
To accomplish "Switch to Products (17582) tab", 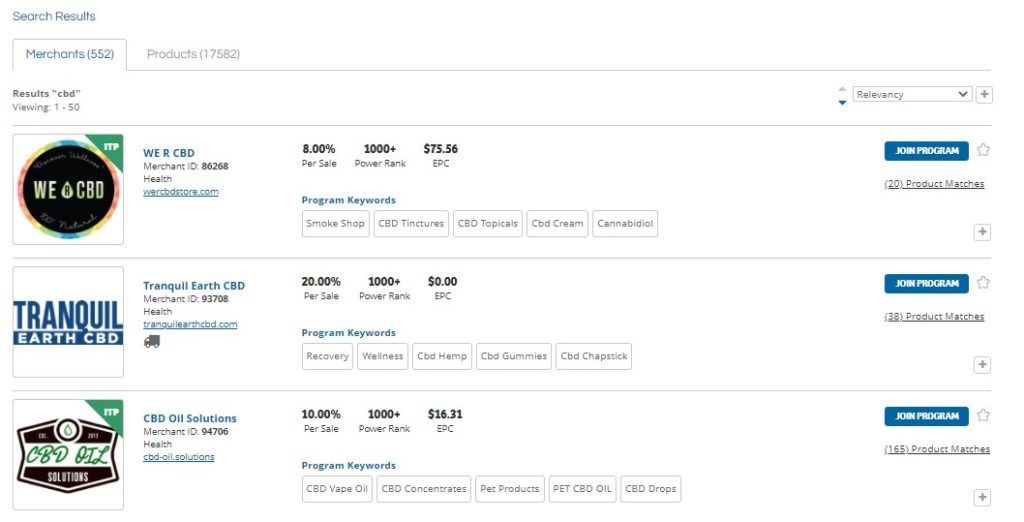I will click(x=193, y=54).
